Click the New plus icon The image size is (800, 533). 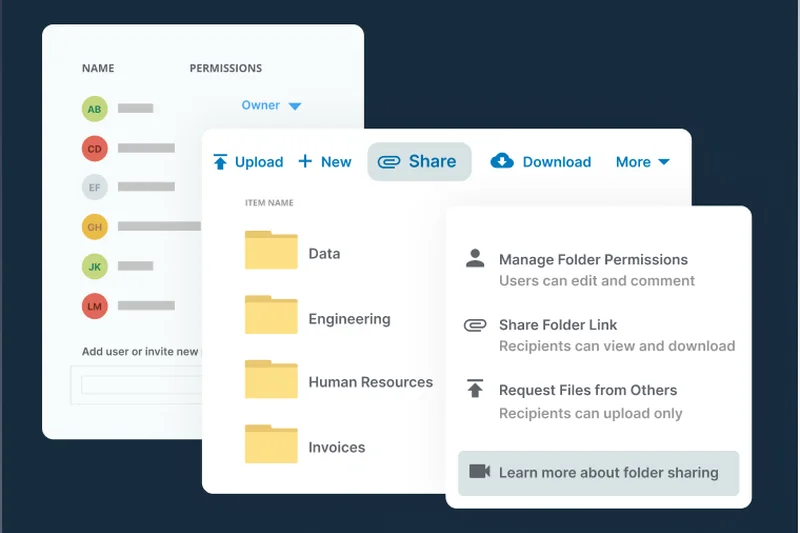305,162
